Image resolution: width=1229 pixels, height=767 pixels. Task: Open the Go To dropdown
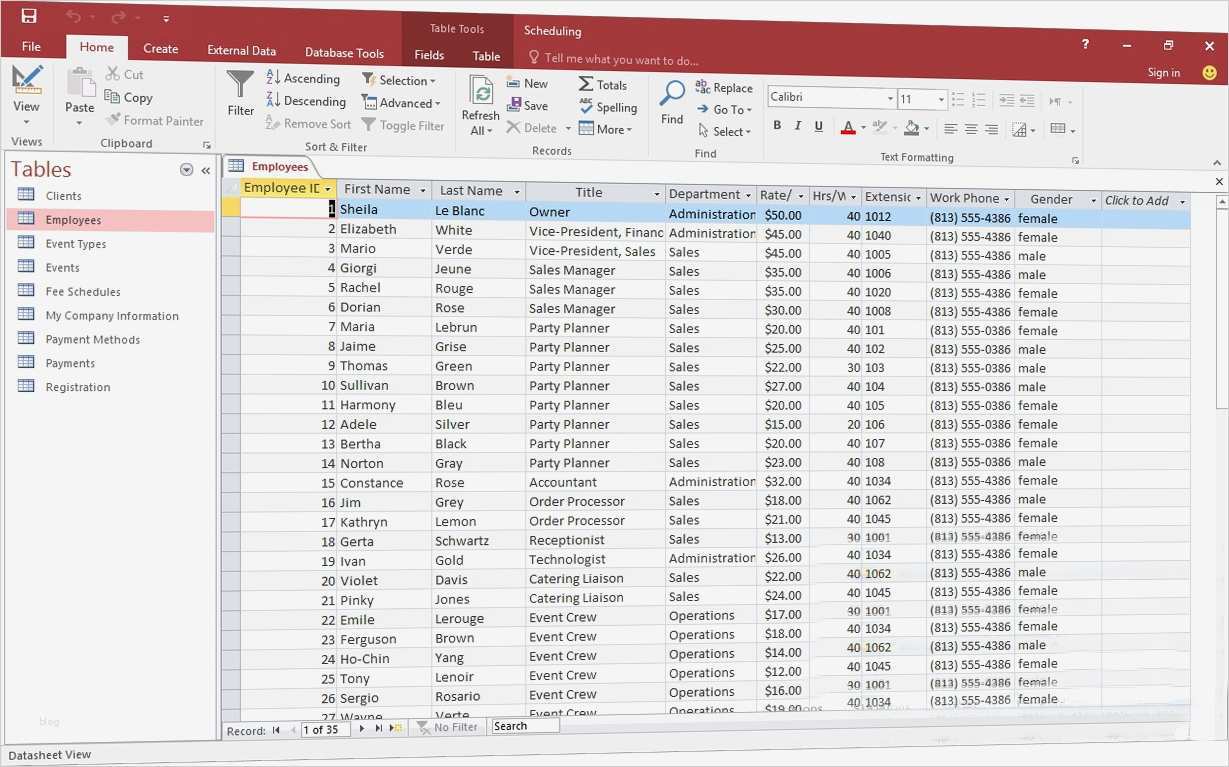[x=723, y=110]
